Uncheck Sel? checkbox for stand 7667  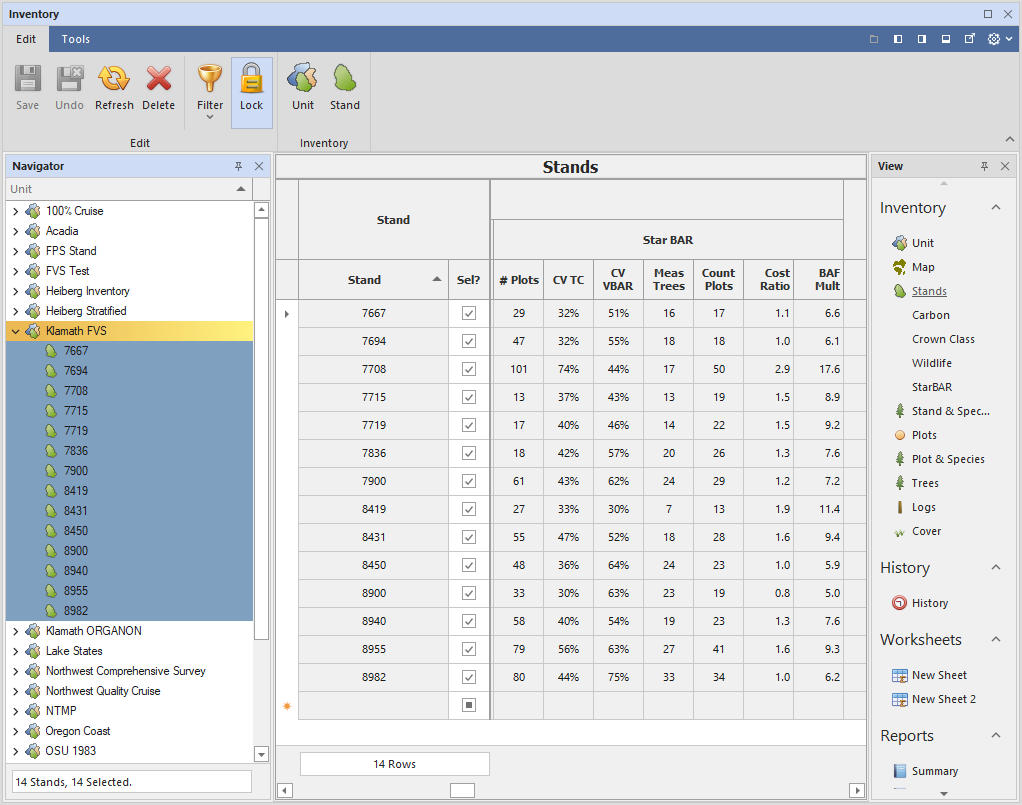(x=469, y=314)
